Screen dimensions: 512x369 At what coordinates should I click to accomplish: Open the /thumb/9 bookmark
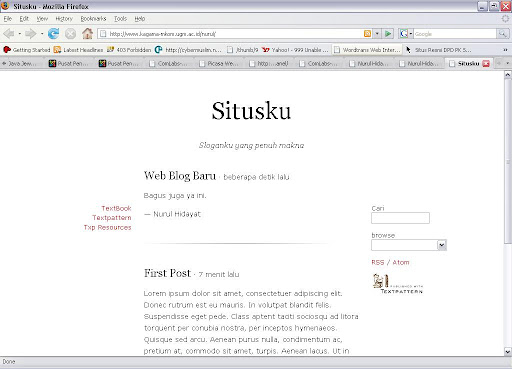pos(242,50)
